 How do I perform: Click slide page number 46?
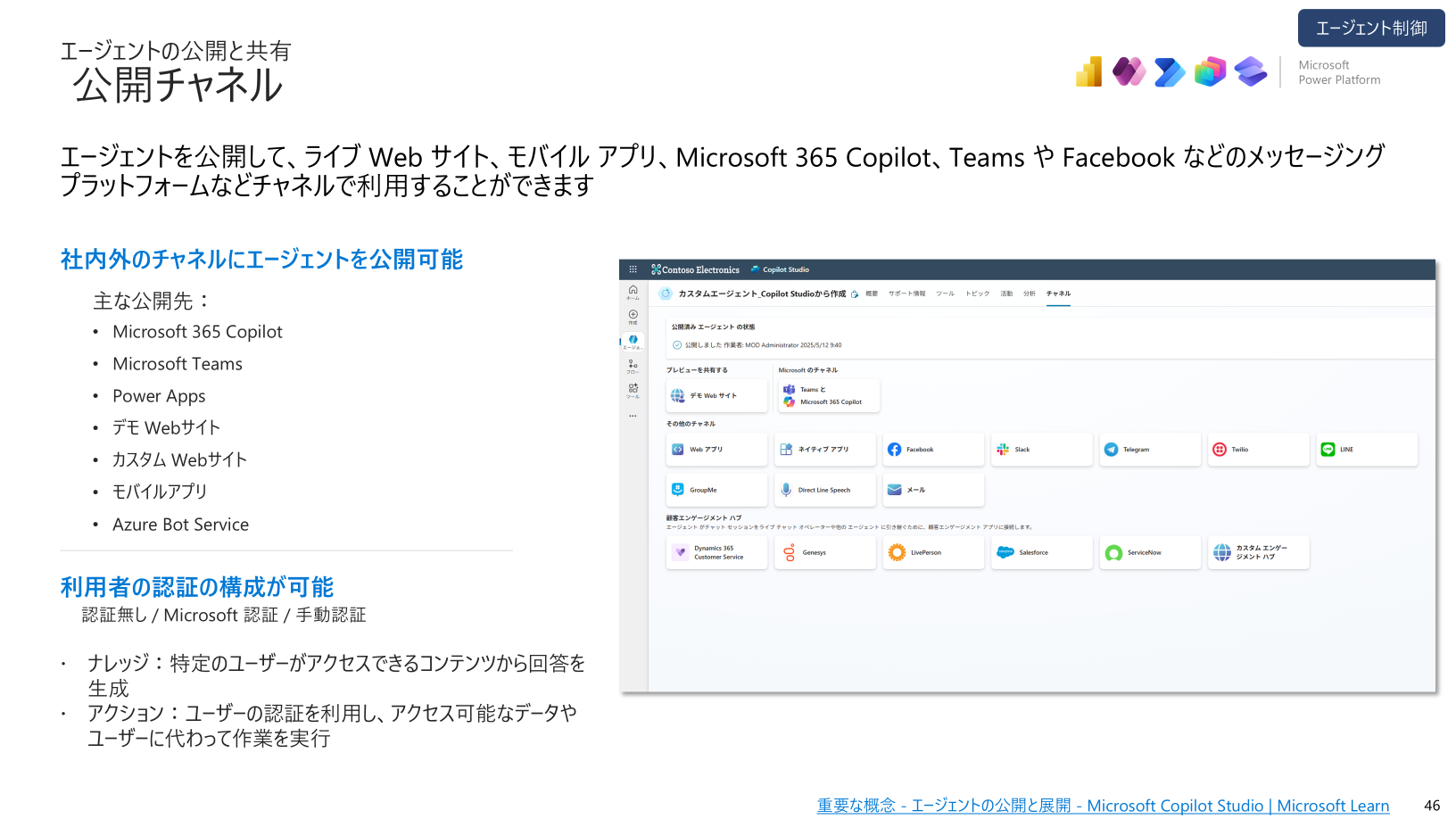click(1432, 806)
